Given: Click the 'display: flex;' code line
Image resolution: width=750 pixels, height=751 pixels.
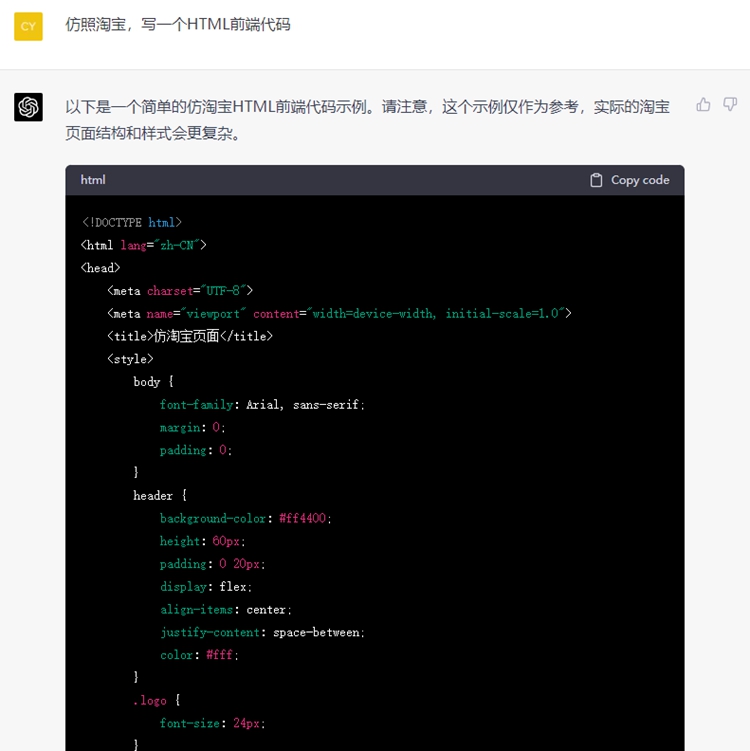Looking at the screenshot, I should (205, 587).
